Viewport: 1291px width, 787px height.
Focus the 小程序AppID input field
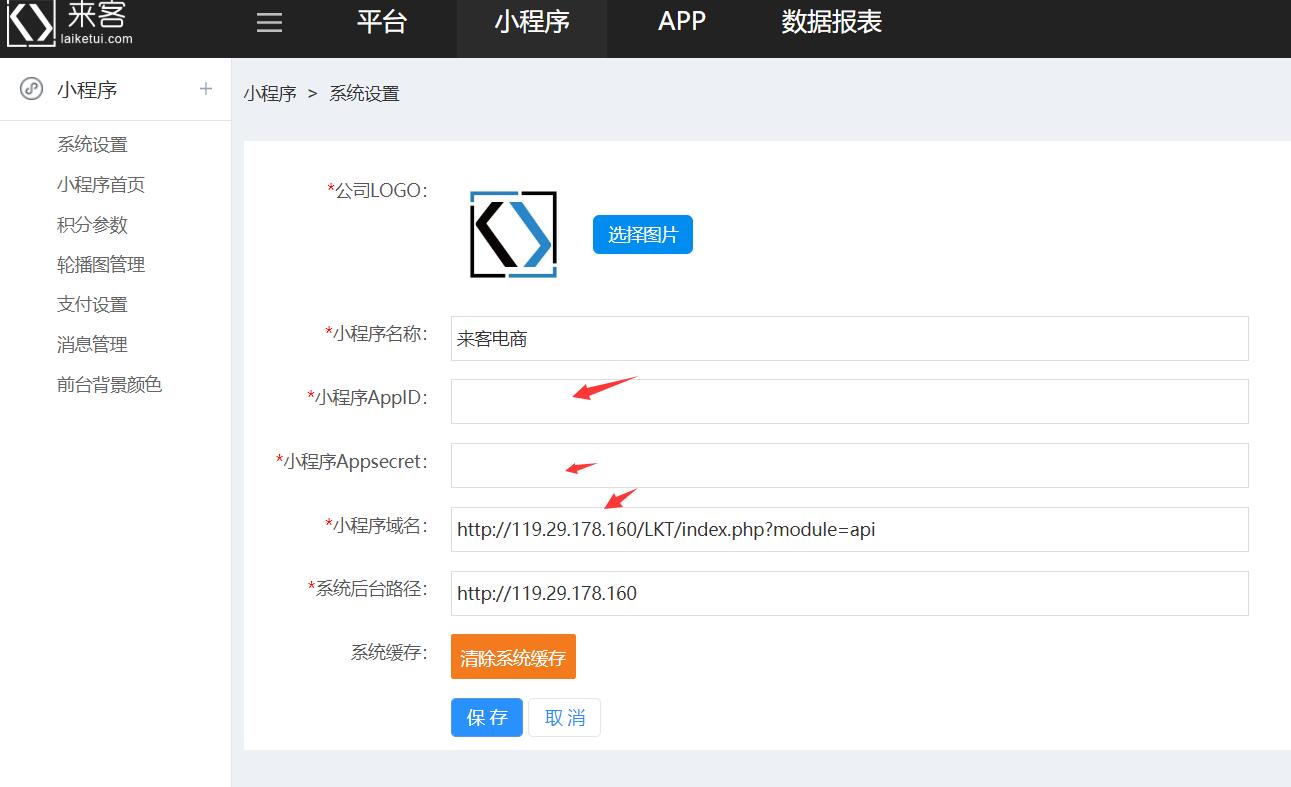pyautogui.click(x=850, y=401)
